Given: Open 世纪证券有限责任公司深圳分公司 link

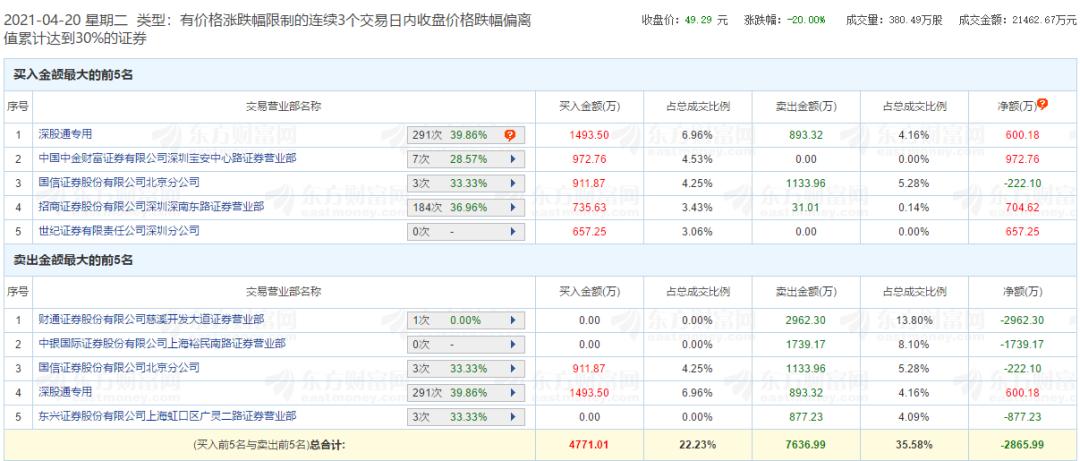Looking at the screenshot, I should (x=119, y=231).
